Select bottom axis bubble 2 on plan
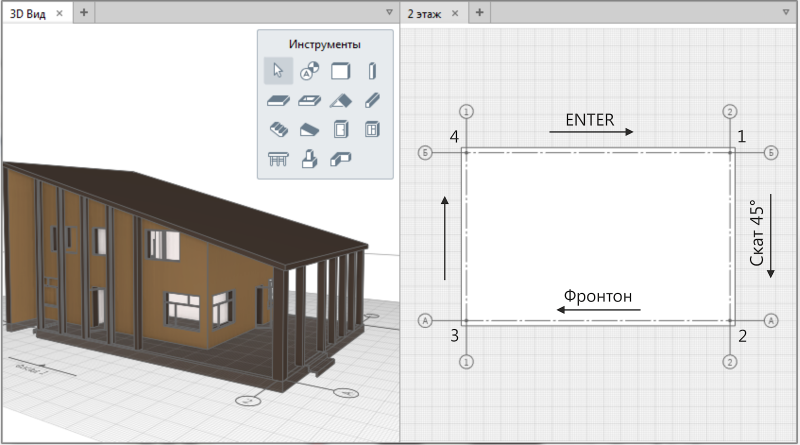This screenshot has width=800, height=445. click(x=730, y=362)
